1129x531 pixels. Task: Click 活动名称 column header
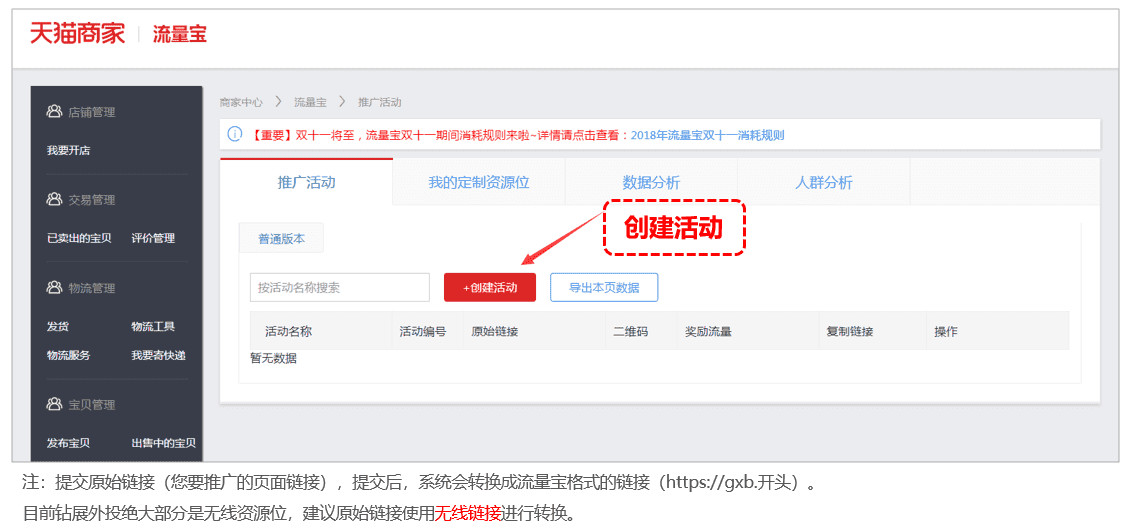[288, 331]
